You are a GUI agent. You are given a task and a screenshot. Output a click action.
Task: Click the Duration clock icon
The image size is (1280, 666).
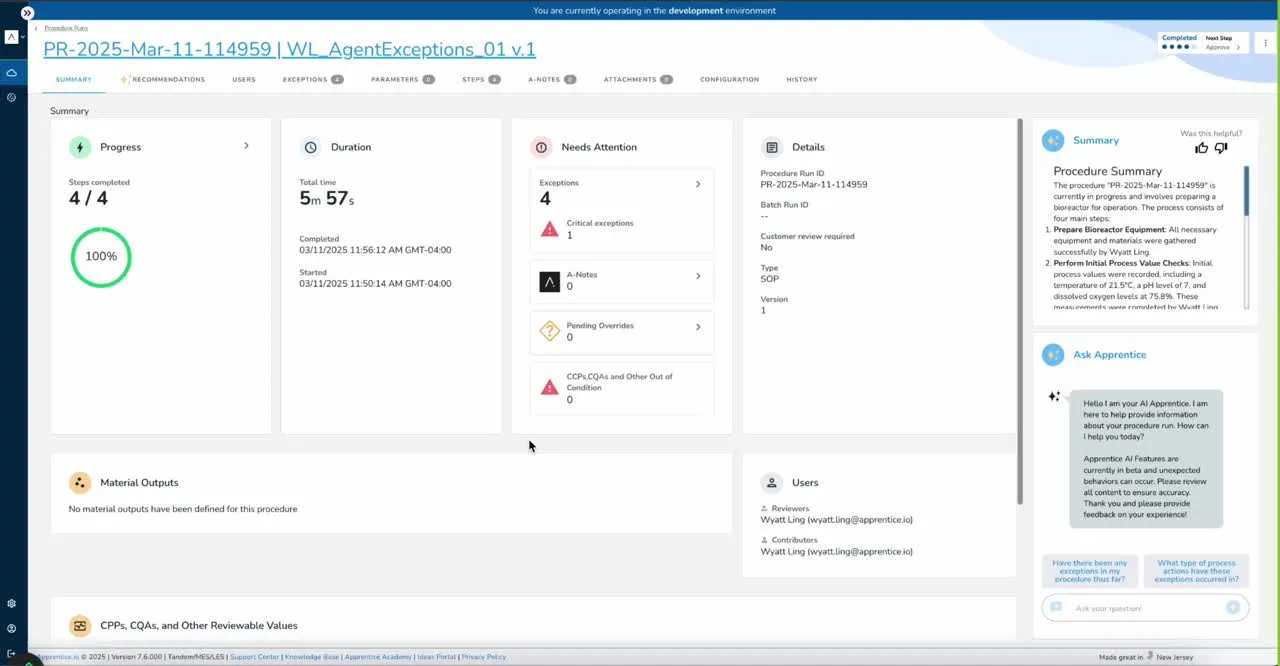tap(311, 147)
